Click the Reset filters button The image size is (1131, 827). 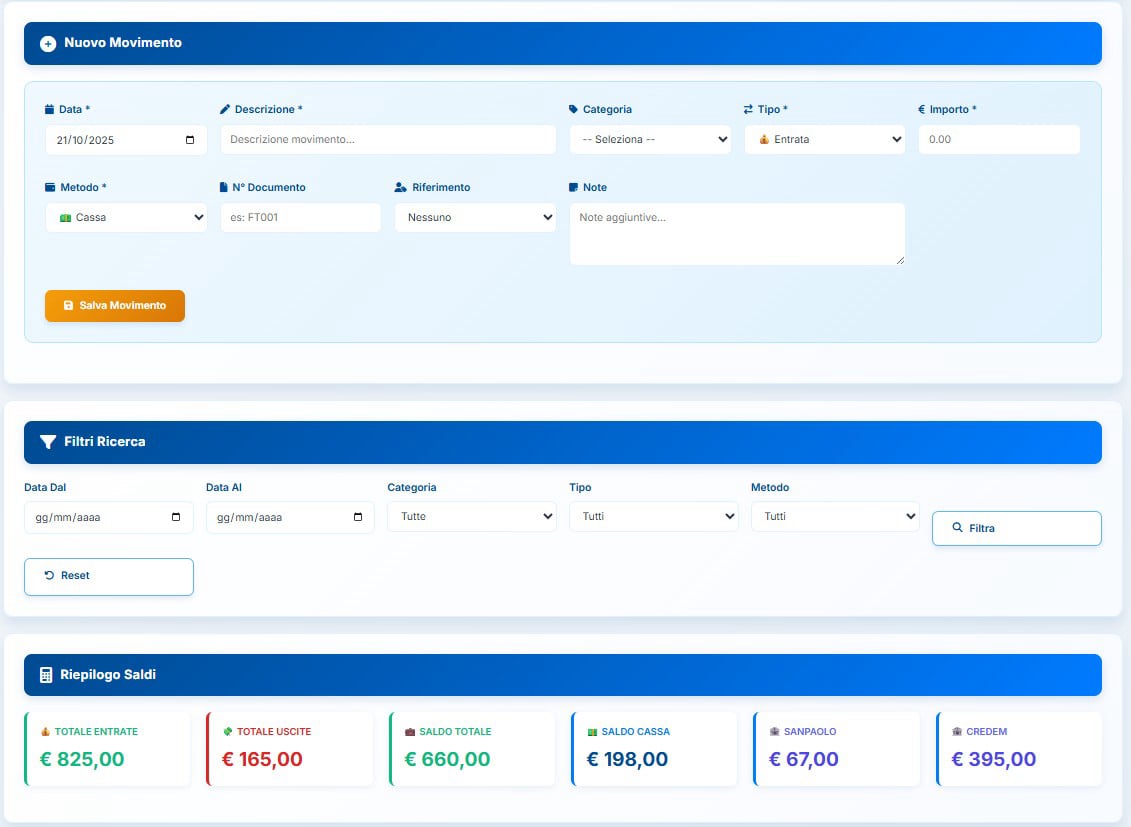pyautogui.click(x=108, y=576)
